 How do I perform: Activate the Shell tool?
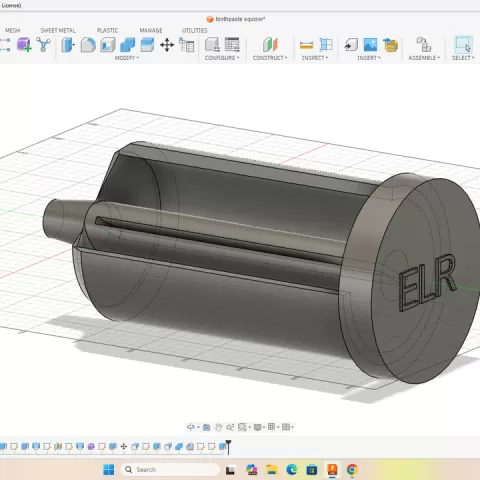tap(108, 45)
